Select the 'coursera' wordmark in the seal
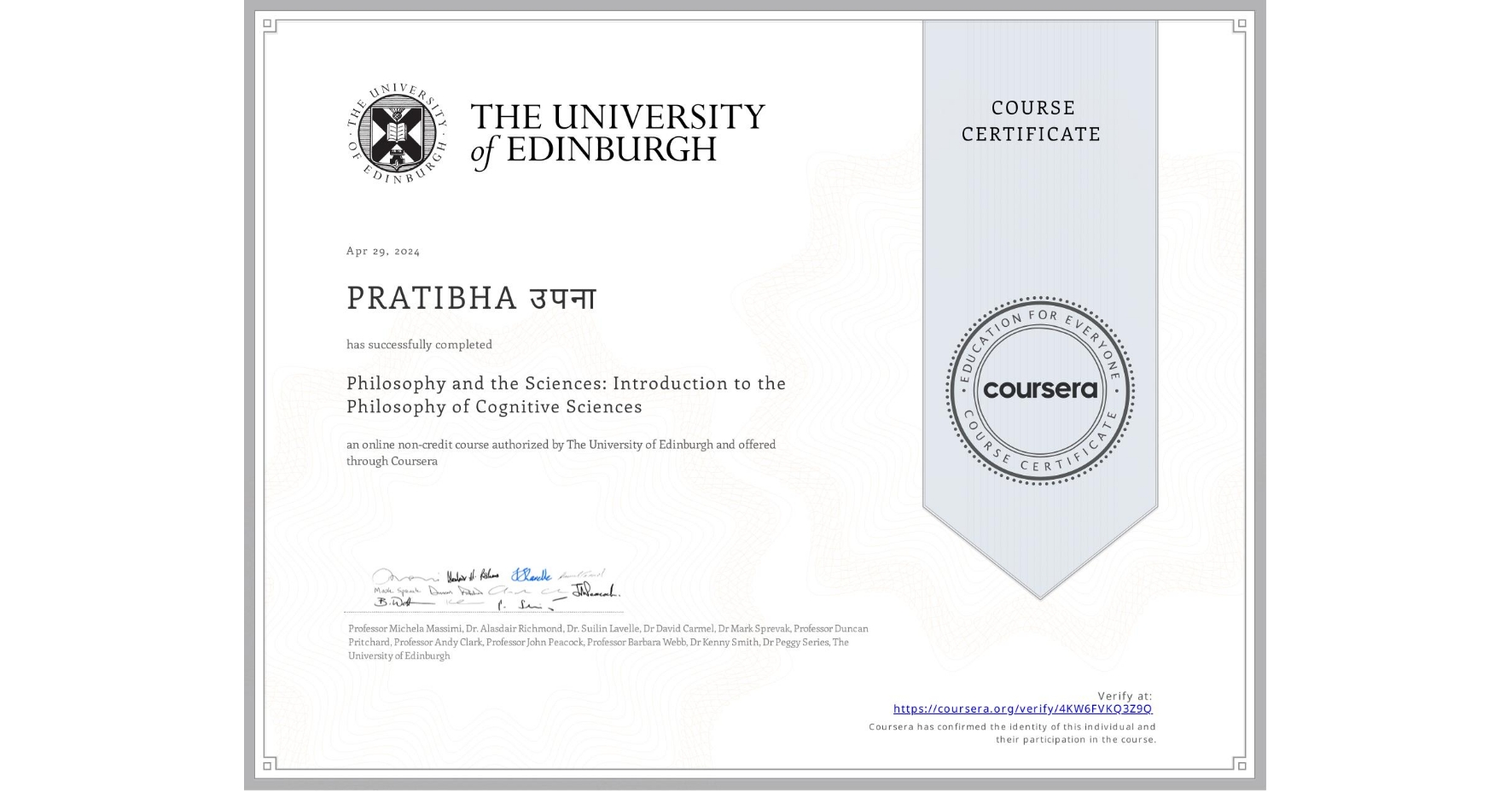Image resolution: width=1512 pixels, height=792 pixels. [x=1040, y=391]
